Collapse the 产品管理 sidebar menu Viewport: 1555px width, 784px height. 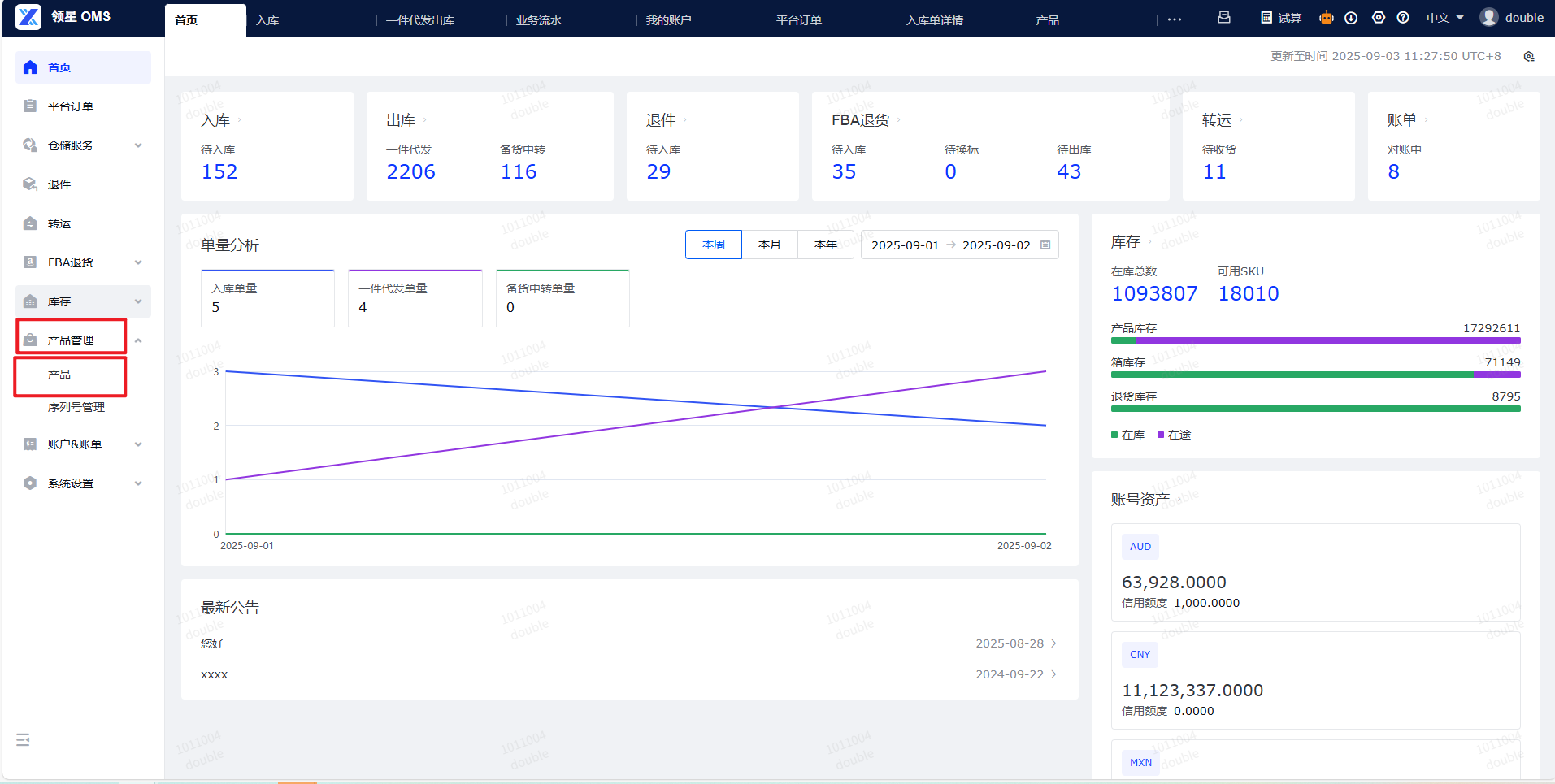[138, 340]
